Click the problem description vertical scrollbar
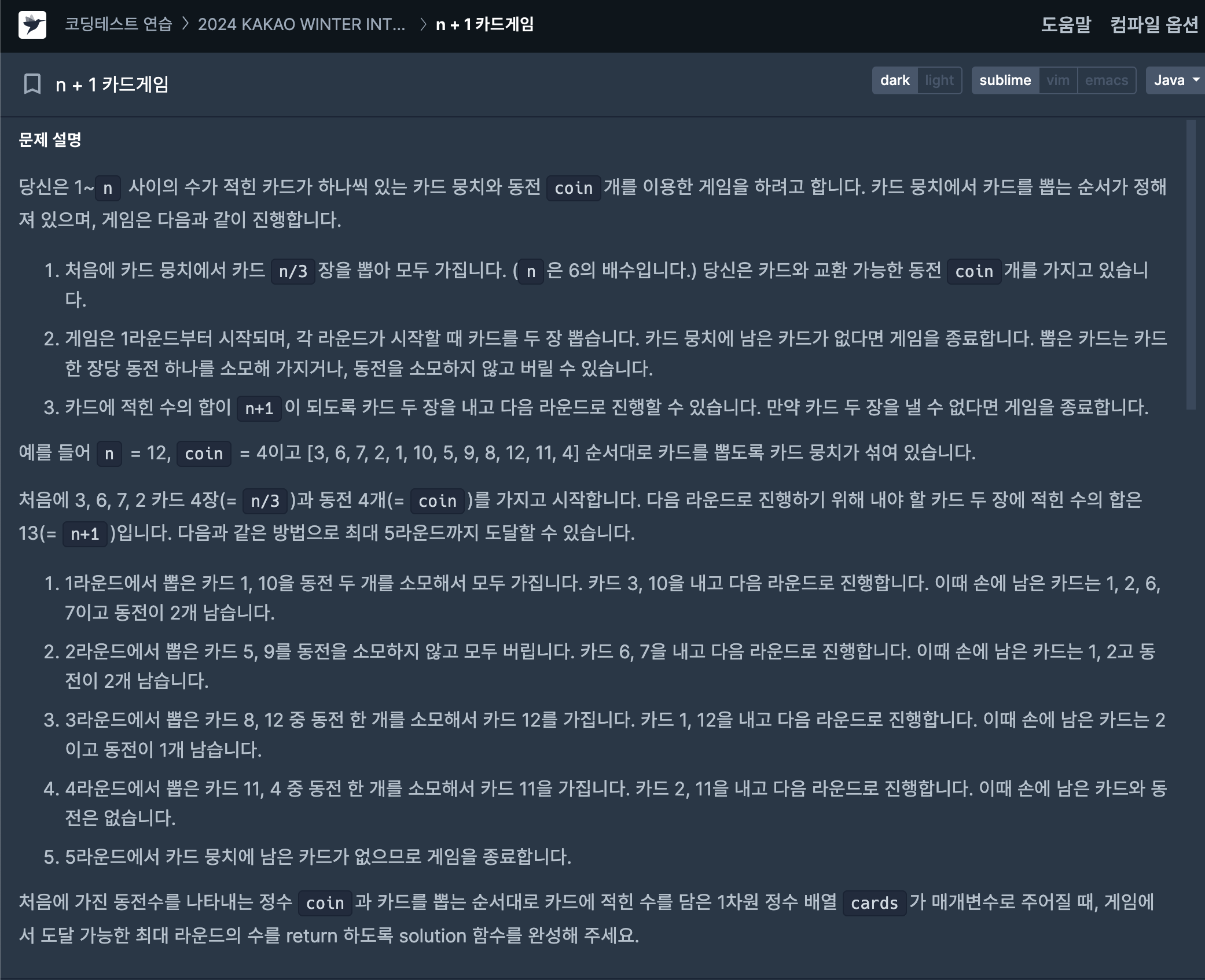Viewport: 1205px width, 980px height. click(x=1191, y=264)
